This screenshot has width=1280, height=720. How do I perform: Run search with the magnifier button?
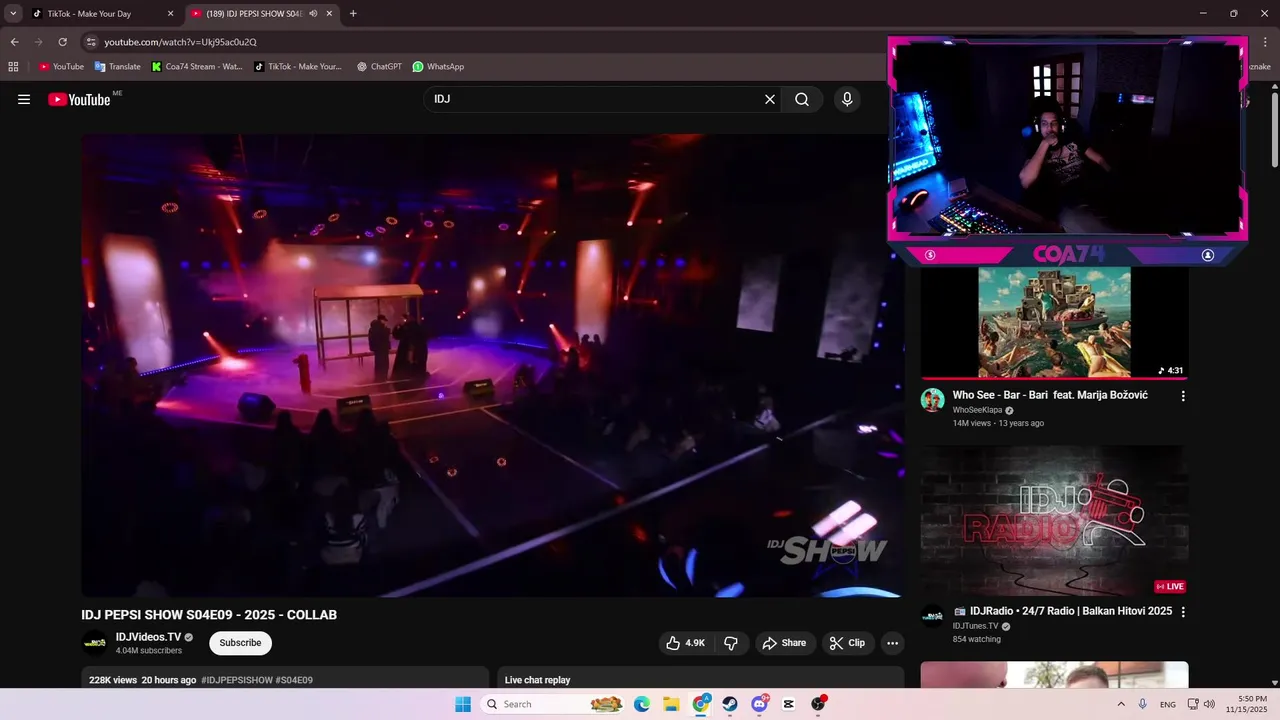[x=802, y=99]
